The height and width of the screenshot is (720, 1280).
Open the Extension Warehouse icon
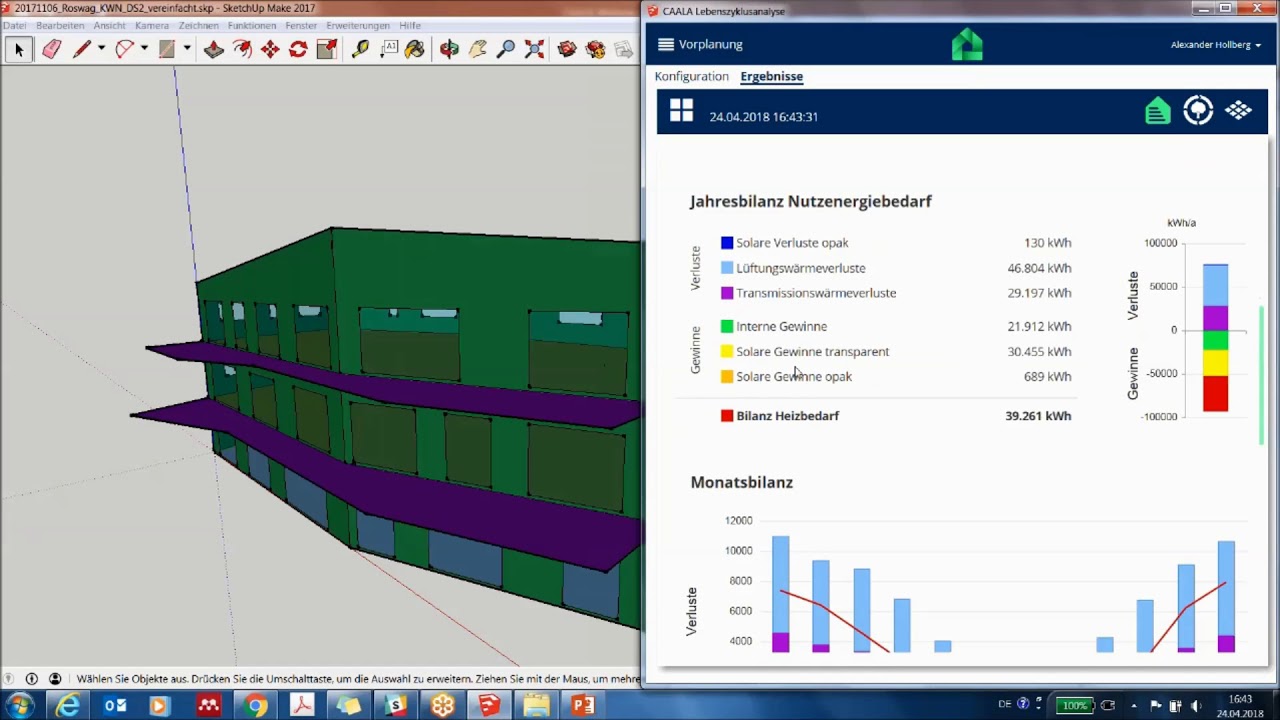pos(596,49)
